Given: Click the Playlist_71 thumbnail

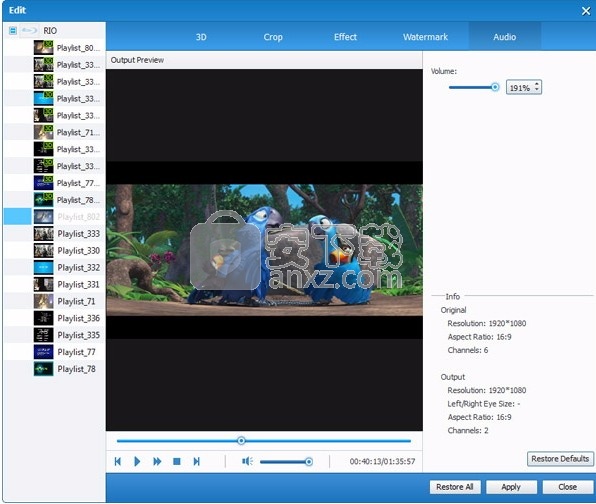Looking at the screenshot, I should tap(43, 301).
